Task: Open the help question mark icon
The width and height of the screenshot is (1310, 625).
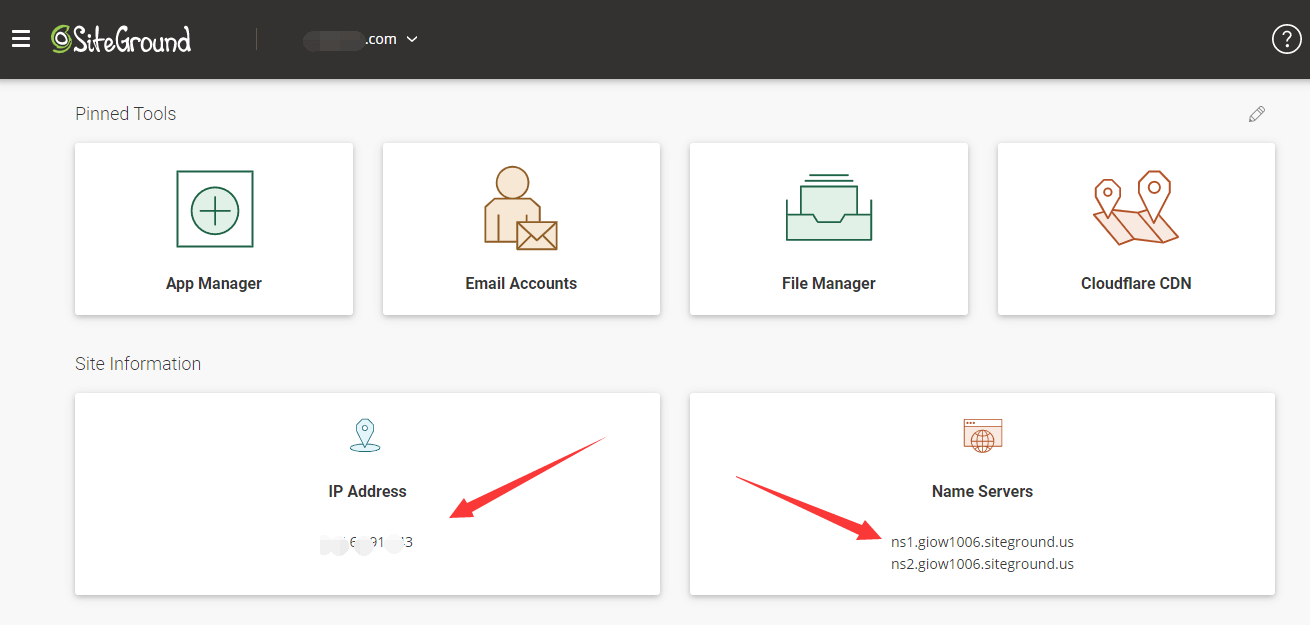Action: click(1285, 39)
